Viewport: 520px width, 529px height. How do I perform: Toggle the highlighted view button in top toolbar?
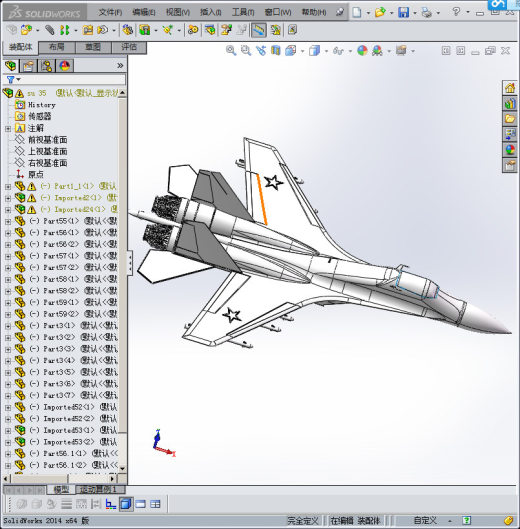click(x=259, y=30)
